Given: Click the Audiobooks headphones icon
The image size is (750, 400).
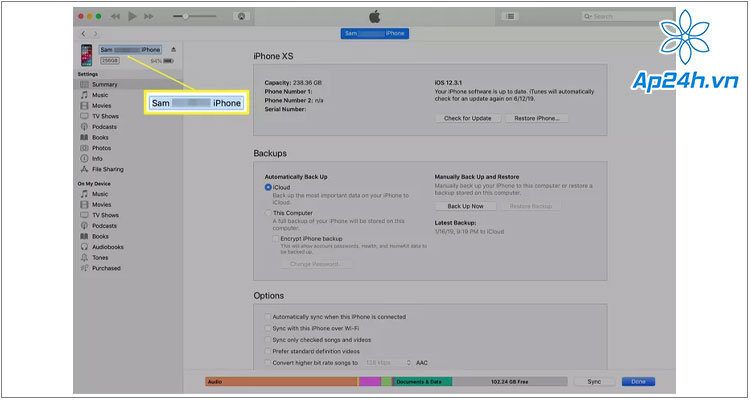Looking at the screenshot, I should 84,247.
